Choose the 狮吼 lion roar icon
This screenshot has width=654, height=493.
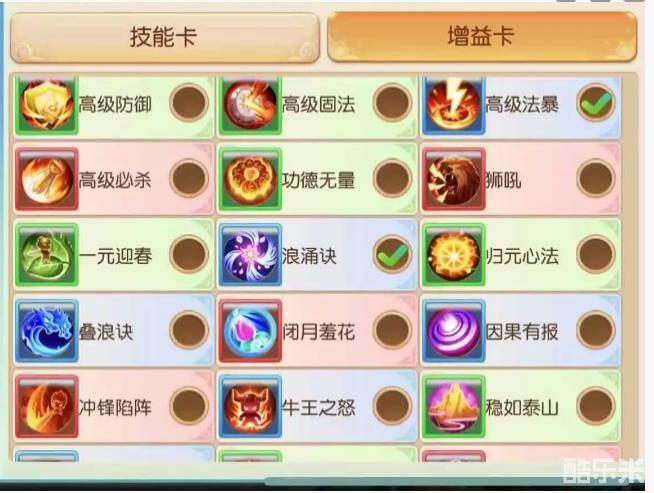click(x=454, y=179)
